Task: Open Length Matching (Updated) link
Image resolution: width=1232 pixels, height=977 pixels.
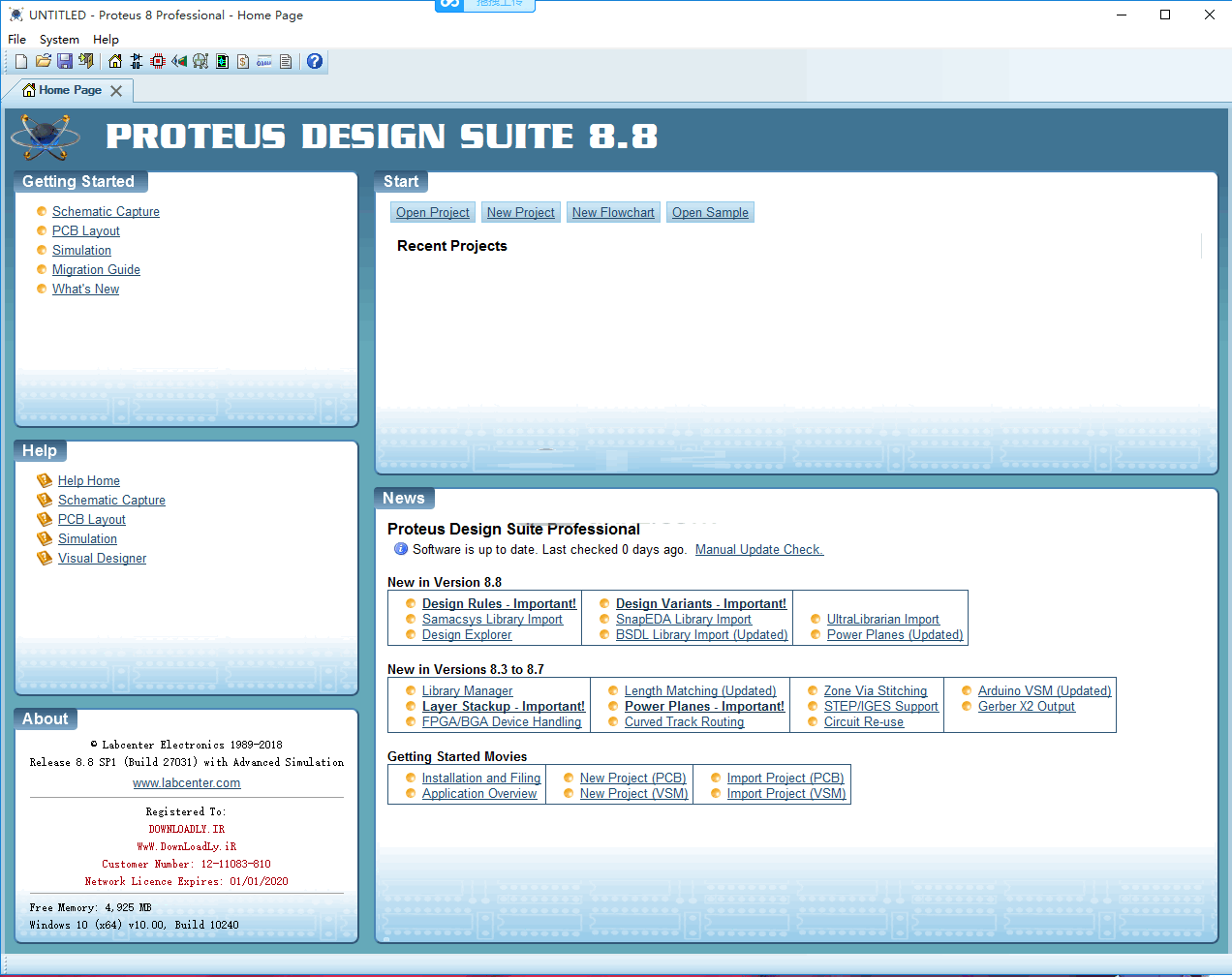Action: 700,691
